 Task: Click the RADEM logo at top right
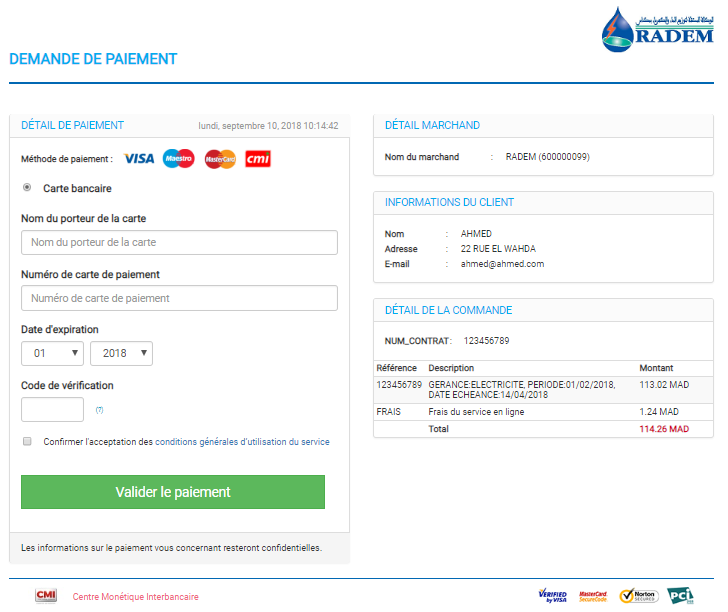click(x=657, y=29)
